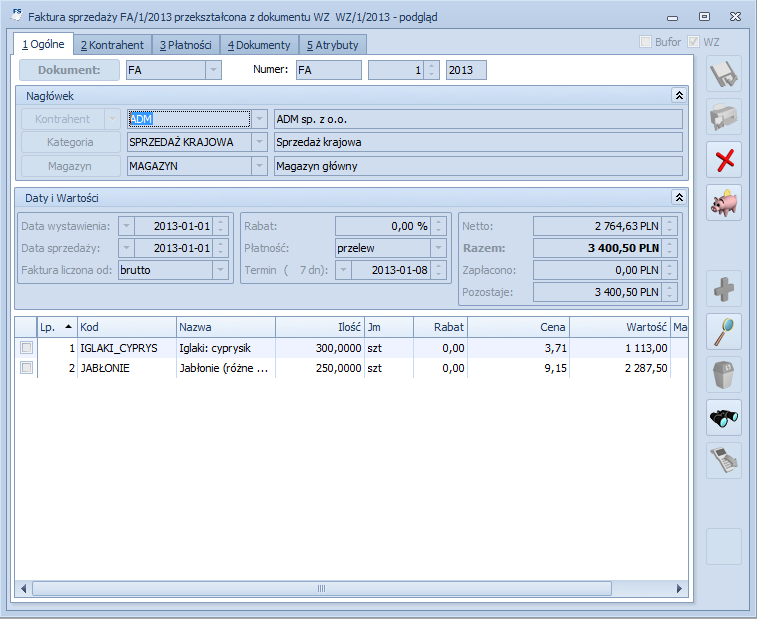Collapse the Daty i Wartości section
This screenshot has height=619, width=757.
coord(679,197)
